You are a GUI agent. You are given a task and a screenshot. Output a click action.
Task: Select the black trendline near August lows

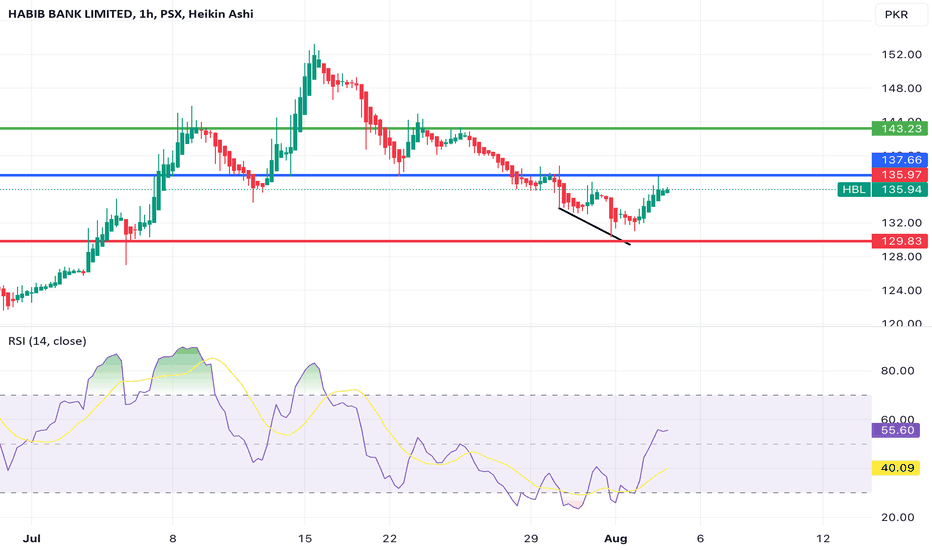594,226
